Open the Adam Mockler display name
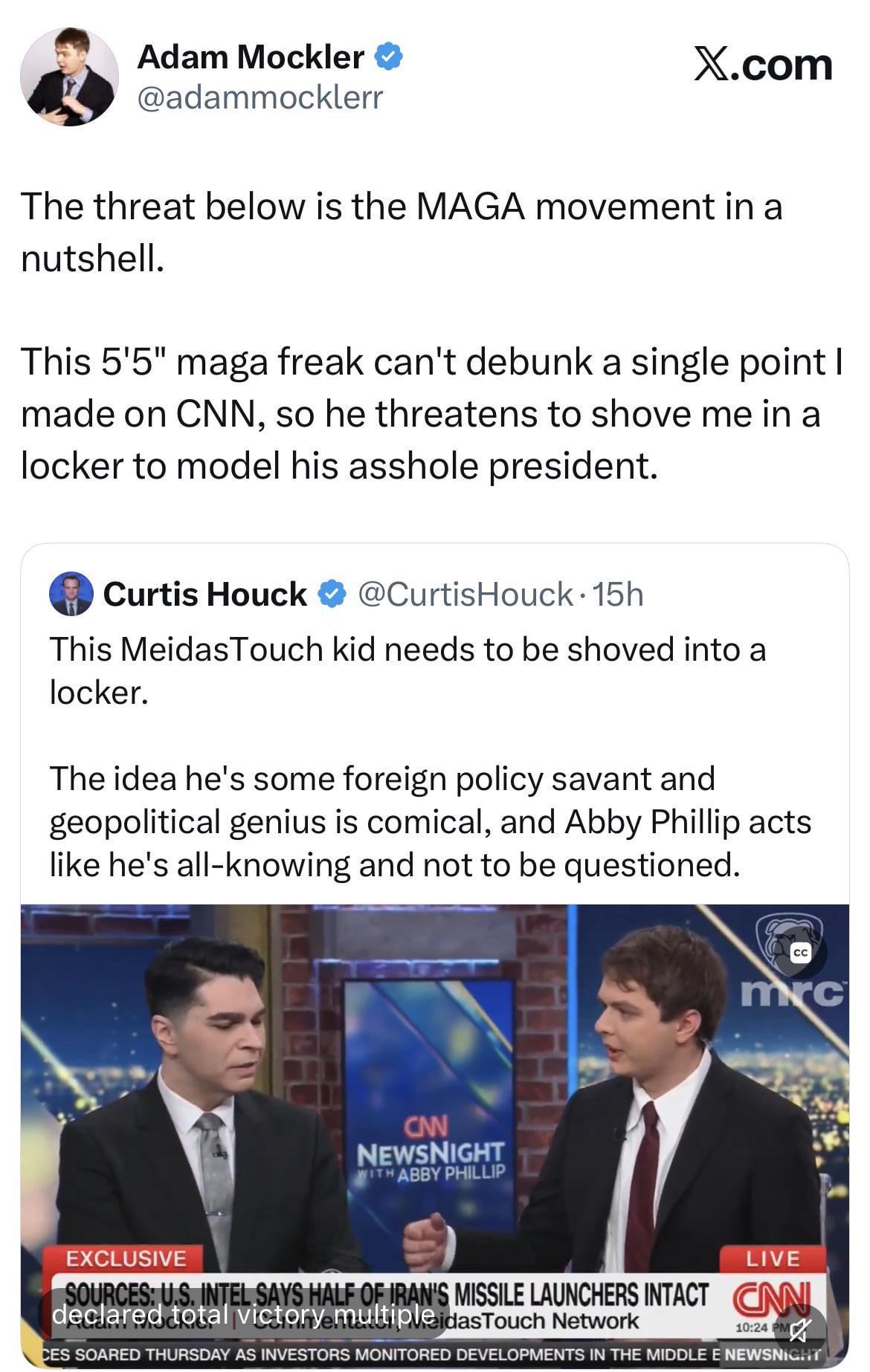This screenshot has width=870, height=1372. [250, 57]
